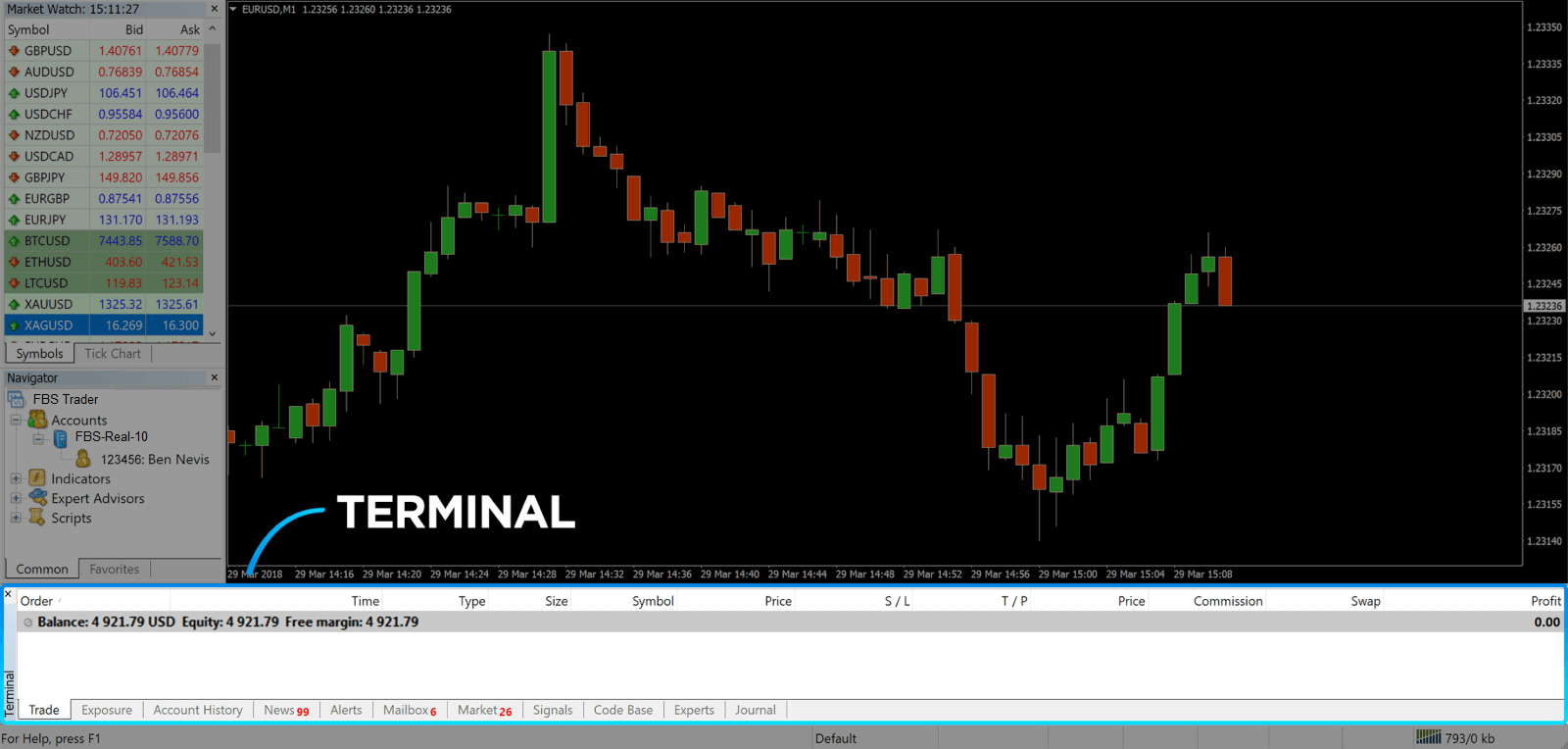Screen dimensions: 1568x749
Task: Click the Scripts scroll icon in Navigator
Action: click(38, 518)
